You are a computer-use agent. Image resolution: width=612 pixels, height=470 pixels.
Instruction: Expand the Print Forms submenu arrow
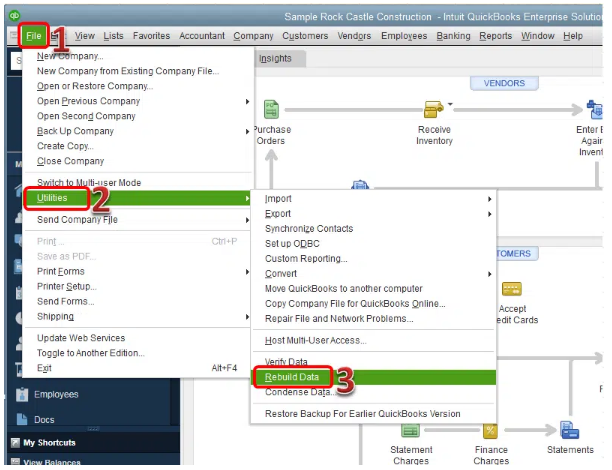[247, 272]
